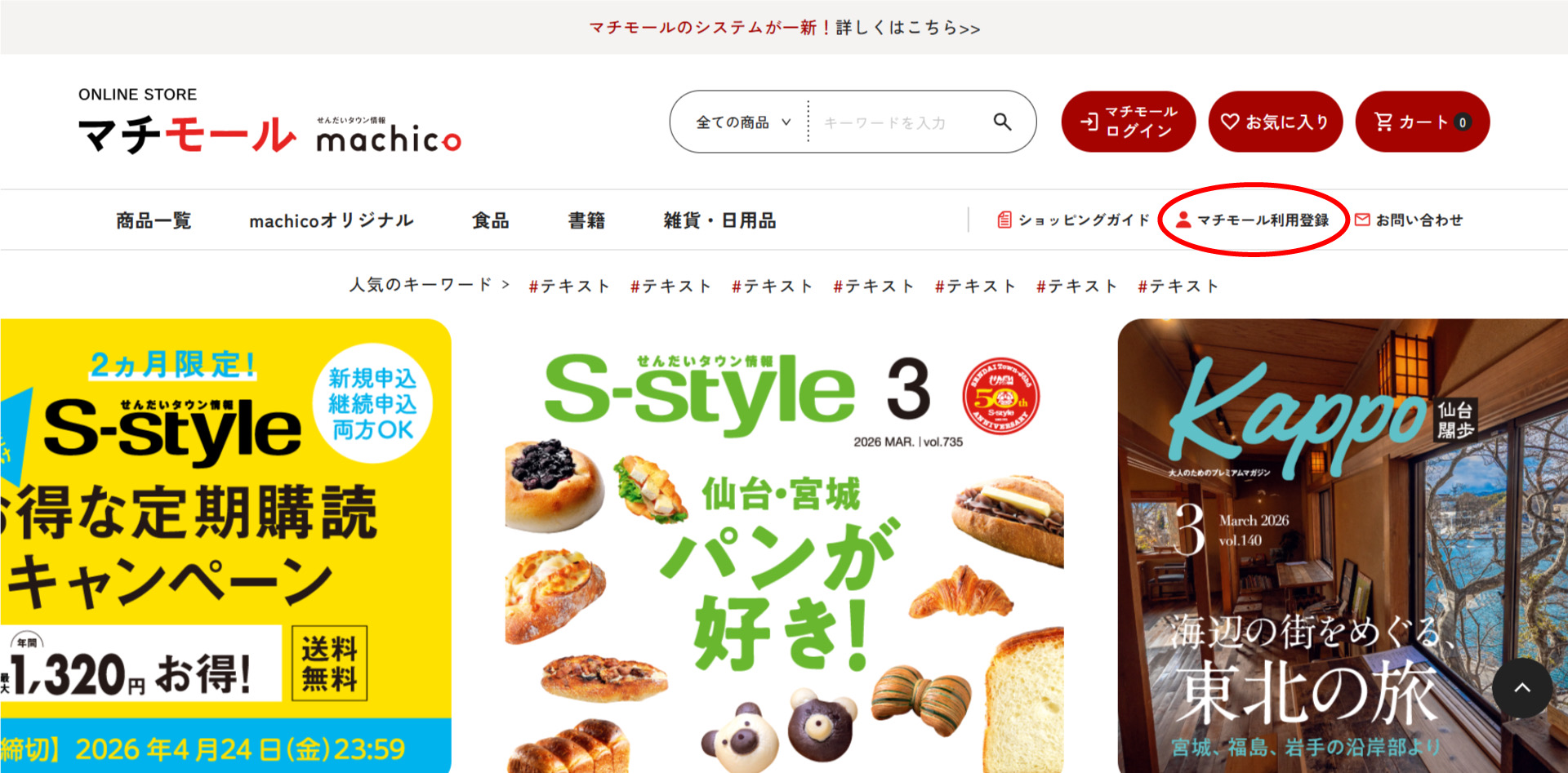
Task: Click the dropdown chevron beside 全ての商品
Action: pos(786,122)
